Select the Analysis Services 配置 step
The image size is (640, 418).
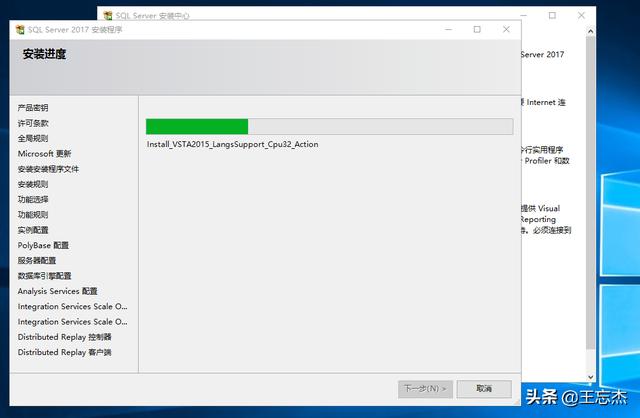pyautogui.click(x=58, y=291)
